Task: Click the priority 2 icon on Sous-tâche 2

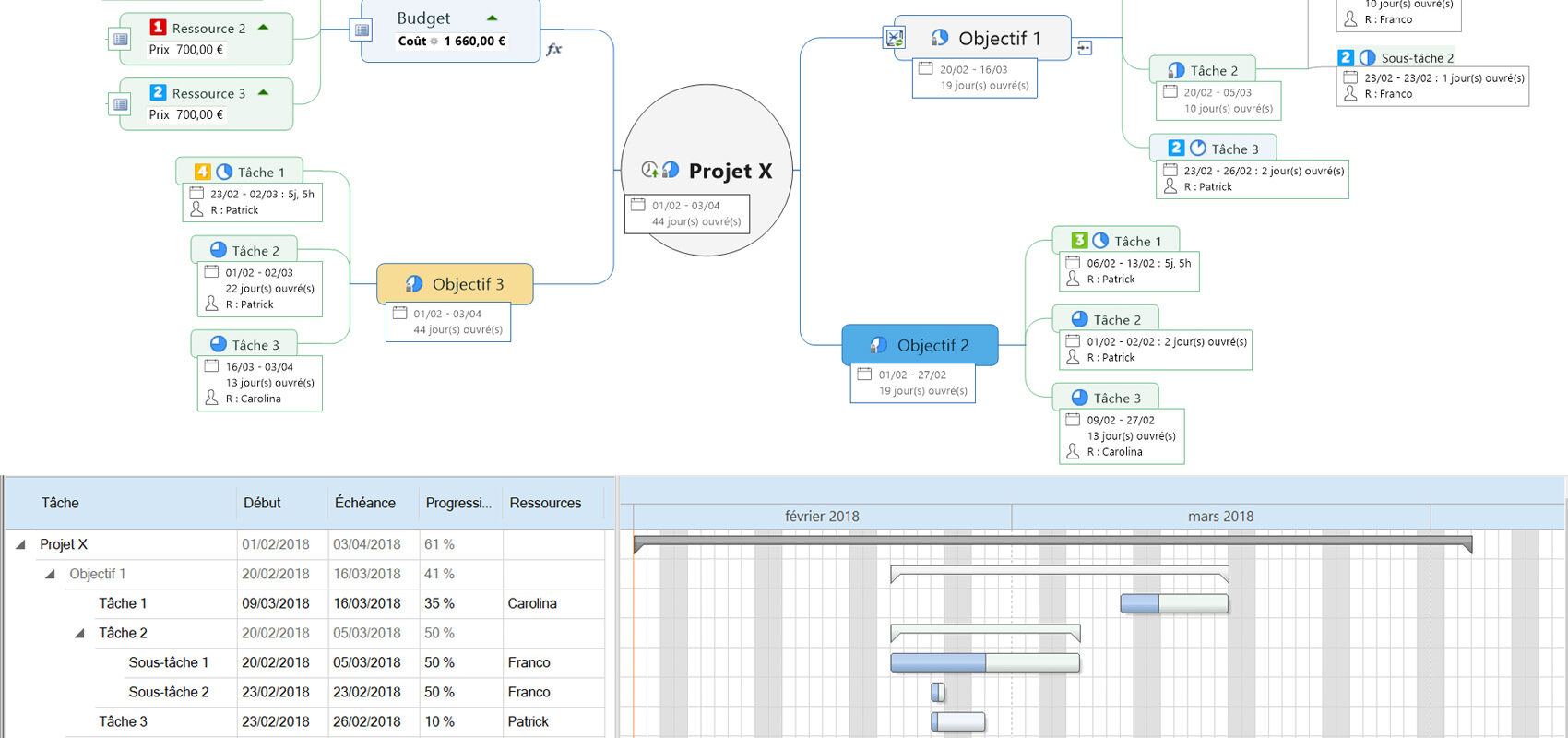Action: tap(1346, 57)
